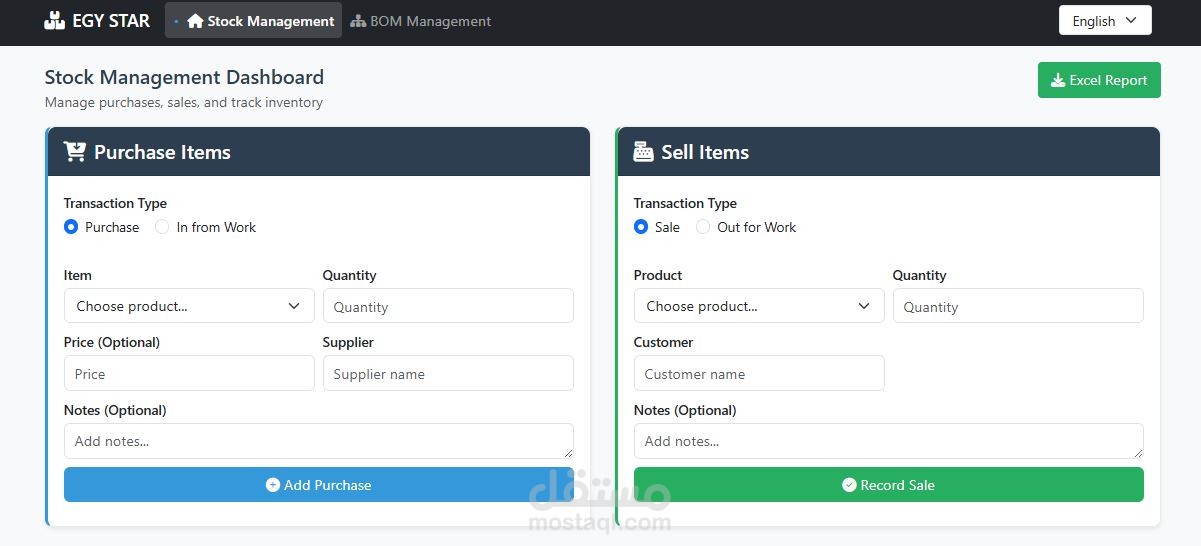Viewport: 1201px width, 546px height.
Task: Select the Out for Work option
Action: (x=703, y=227)
